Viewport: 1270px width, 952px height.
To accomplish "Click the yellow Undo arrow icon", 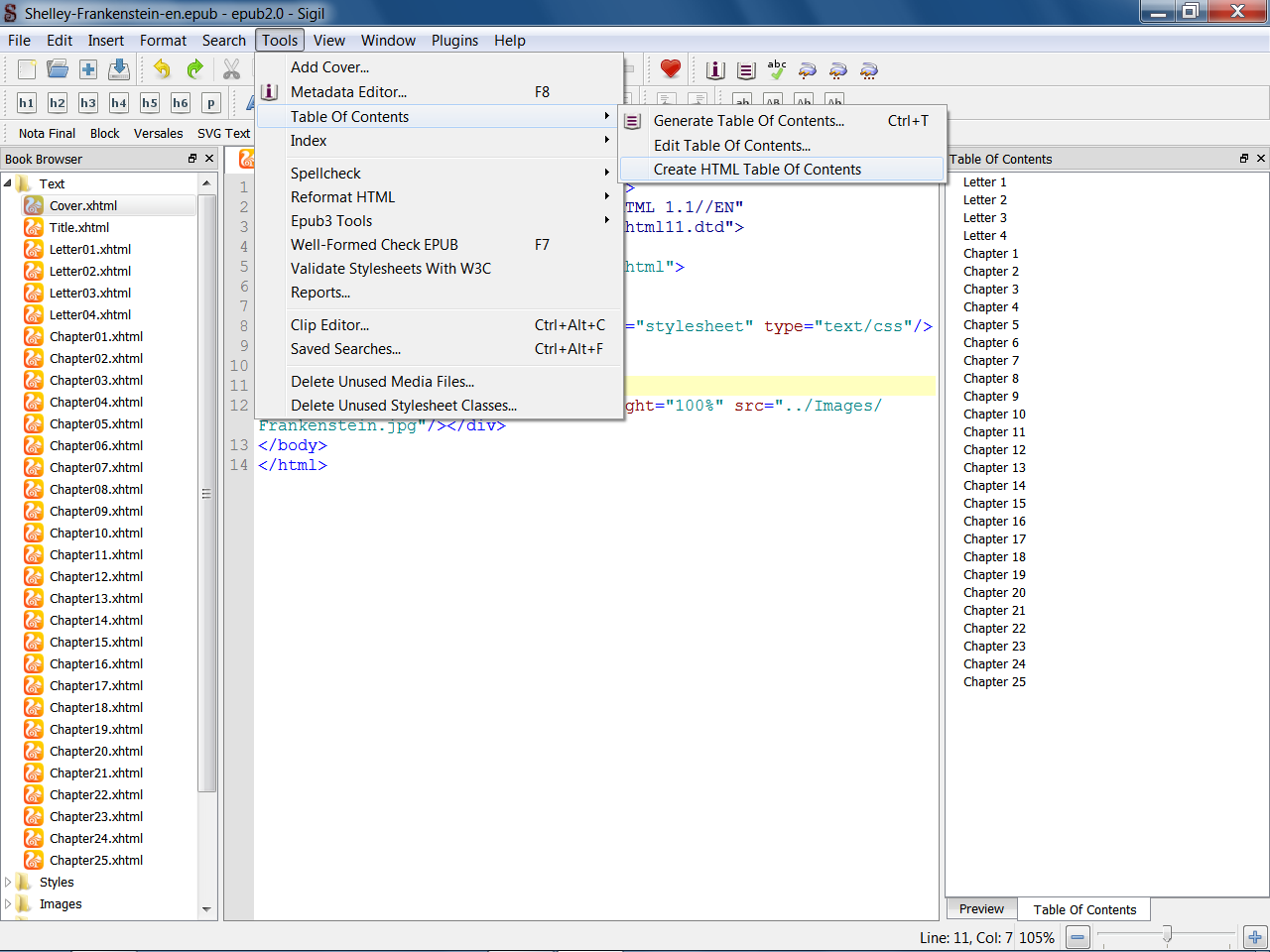I will pos(162,69).
